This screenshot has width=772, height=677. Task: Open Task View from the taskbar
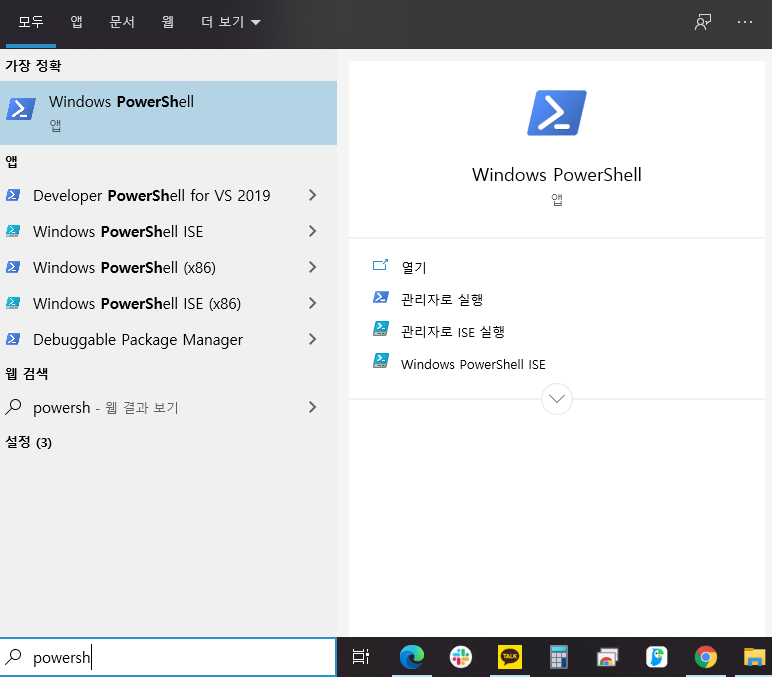(x=361, y=657)
